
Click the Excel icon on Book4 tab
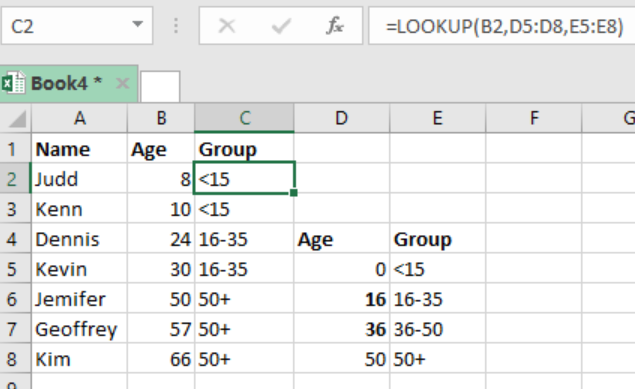click(13, 83)
